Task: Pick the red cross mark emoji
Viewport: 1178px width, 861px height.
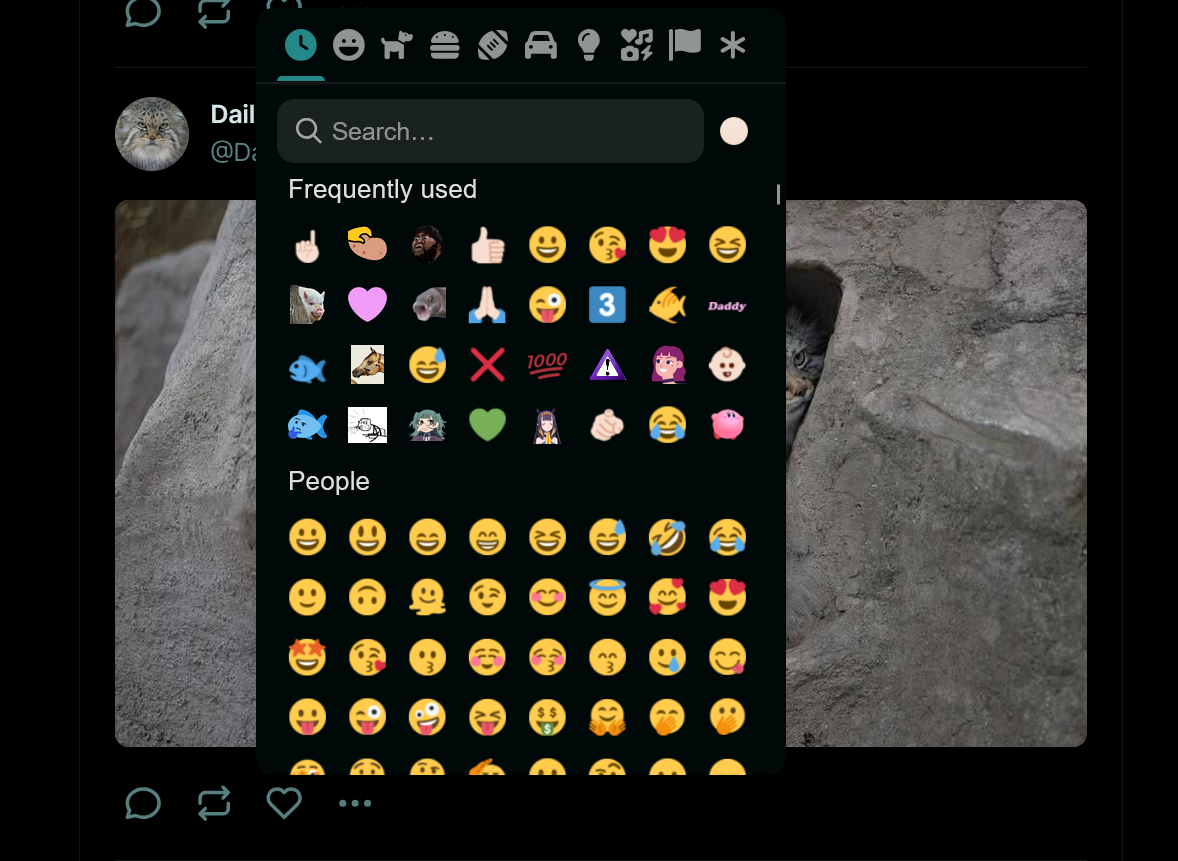Action: click(487, 365)
